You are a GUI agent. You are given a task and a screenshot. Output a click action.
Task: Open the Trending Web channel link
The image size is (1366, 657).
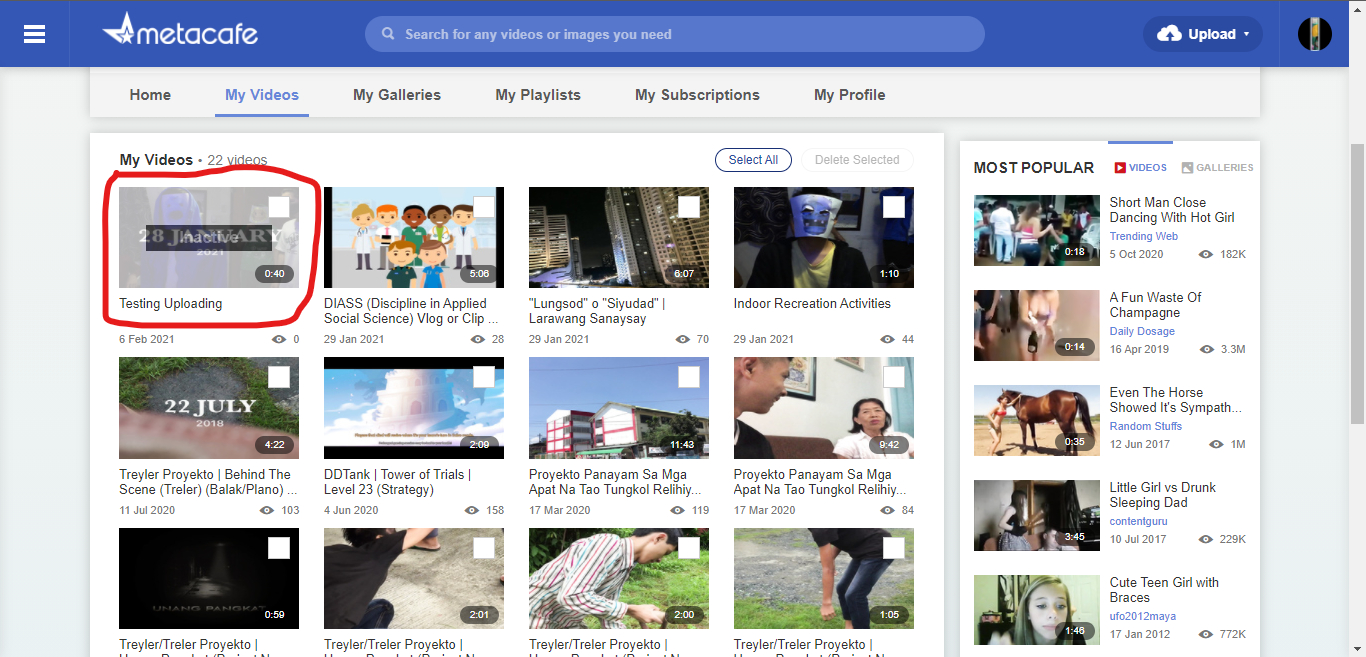[x=1144, y=237]
